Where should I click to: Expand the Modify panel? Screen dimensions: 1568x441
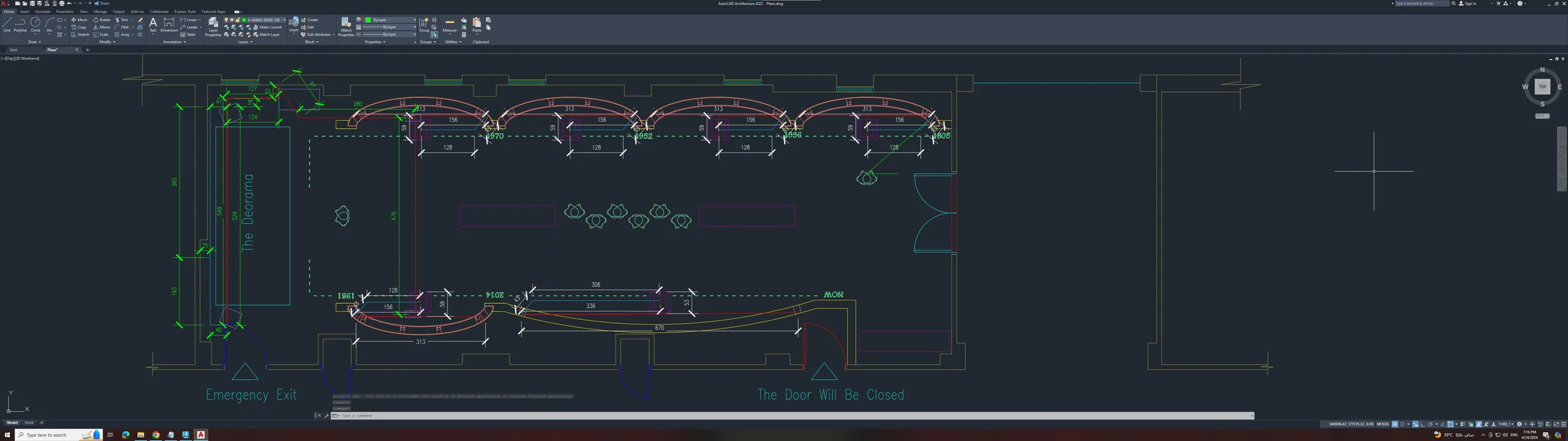[x=107, y=42]
